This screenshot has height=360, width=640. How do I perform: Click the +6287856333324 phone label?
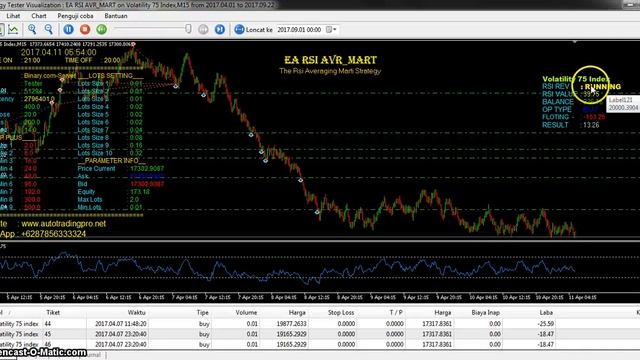[x=53, y=234]
